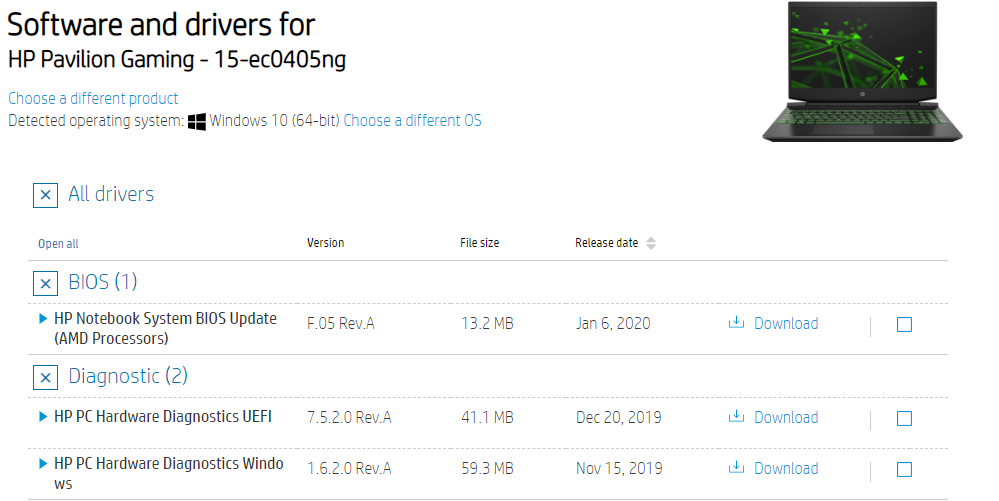Collapse BIOS section with X box
The height and width of the screenshot is (501, 999).
[x=45, y=283]
